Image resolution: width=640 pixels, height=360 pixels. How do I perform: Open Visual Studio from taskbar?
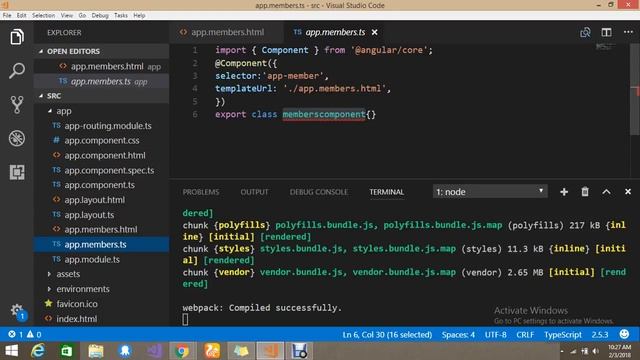[154, 351]
